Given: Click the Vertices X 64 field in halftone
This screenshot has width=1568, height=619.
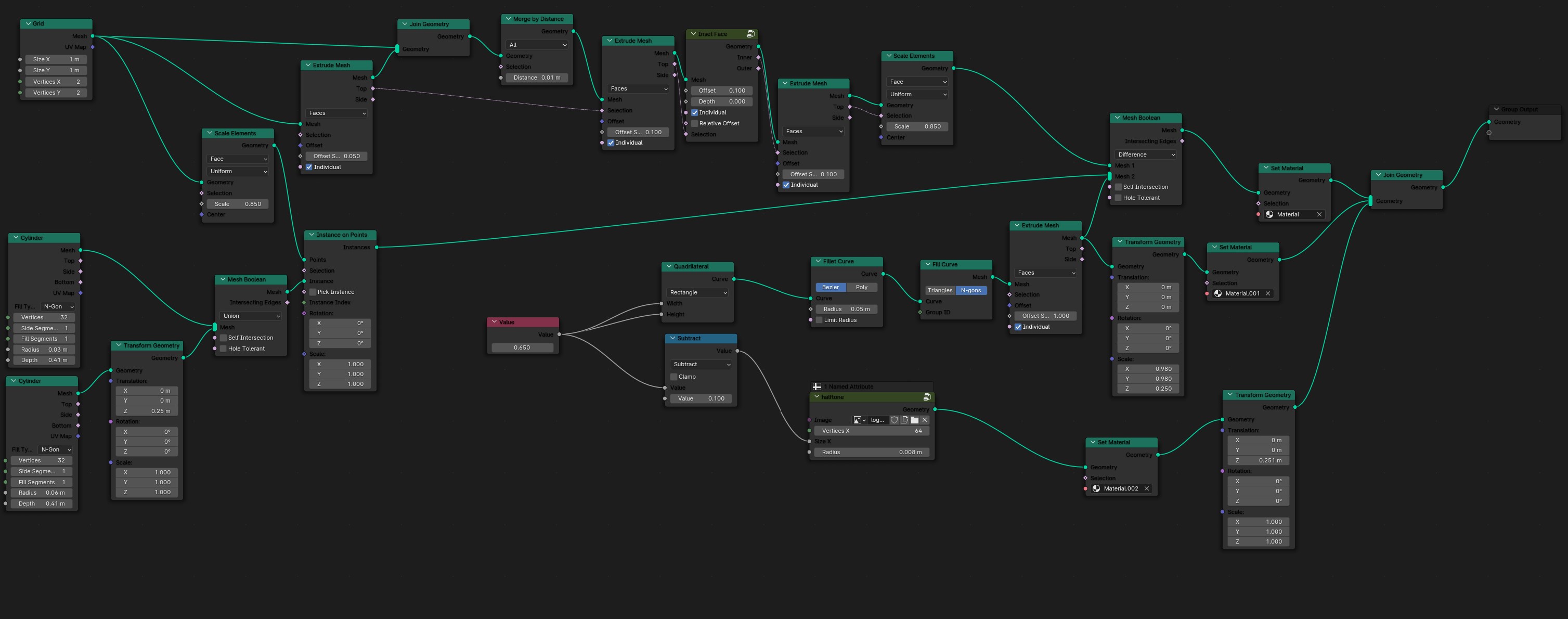Looking at the screenshot, I should pyautogui.click(x=872, y=431).
